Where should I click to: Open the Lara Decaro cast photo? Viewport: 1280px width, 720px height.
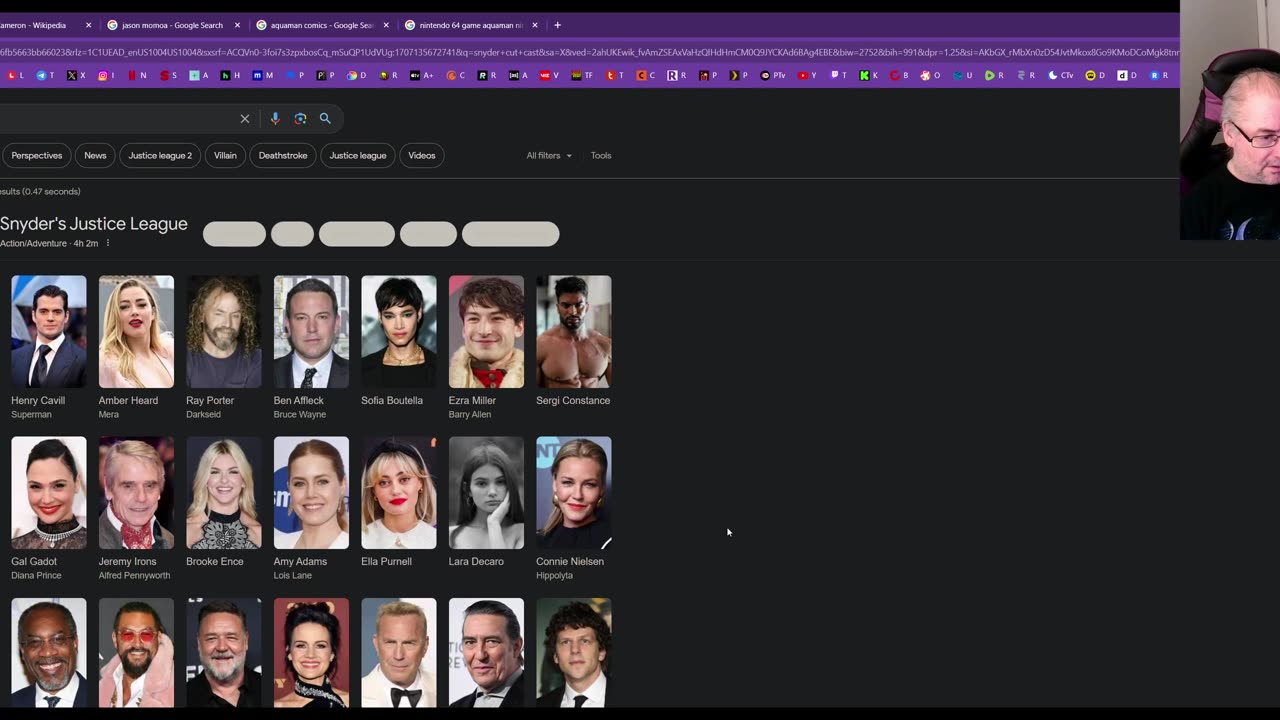point(486,493)
